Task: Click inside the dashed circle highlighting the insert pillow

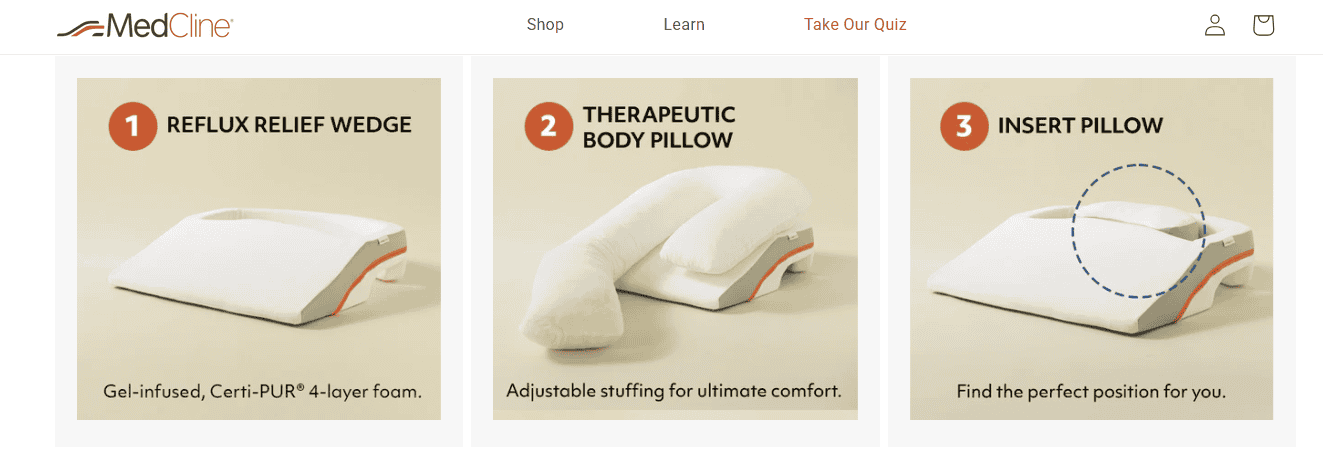Action: pos(1138,231)
